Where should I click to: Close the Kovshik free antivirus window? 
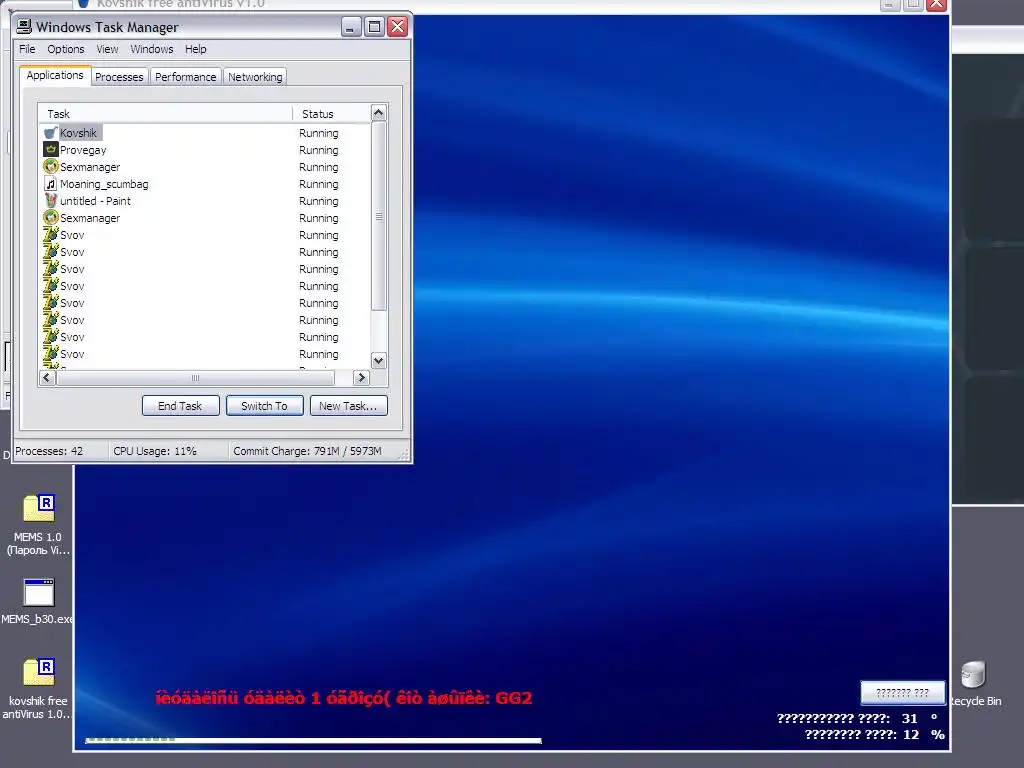pyautogui.click(x=936, y=4)
